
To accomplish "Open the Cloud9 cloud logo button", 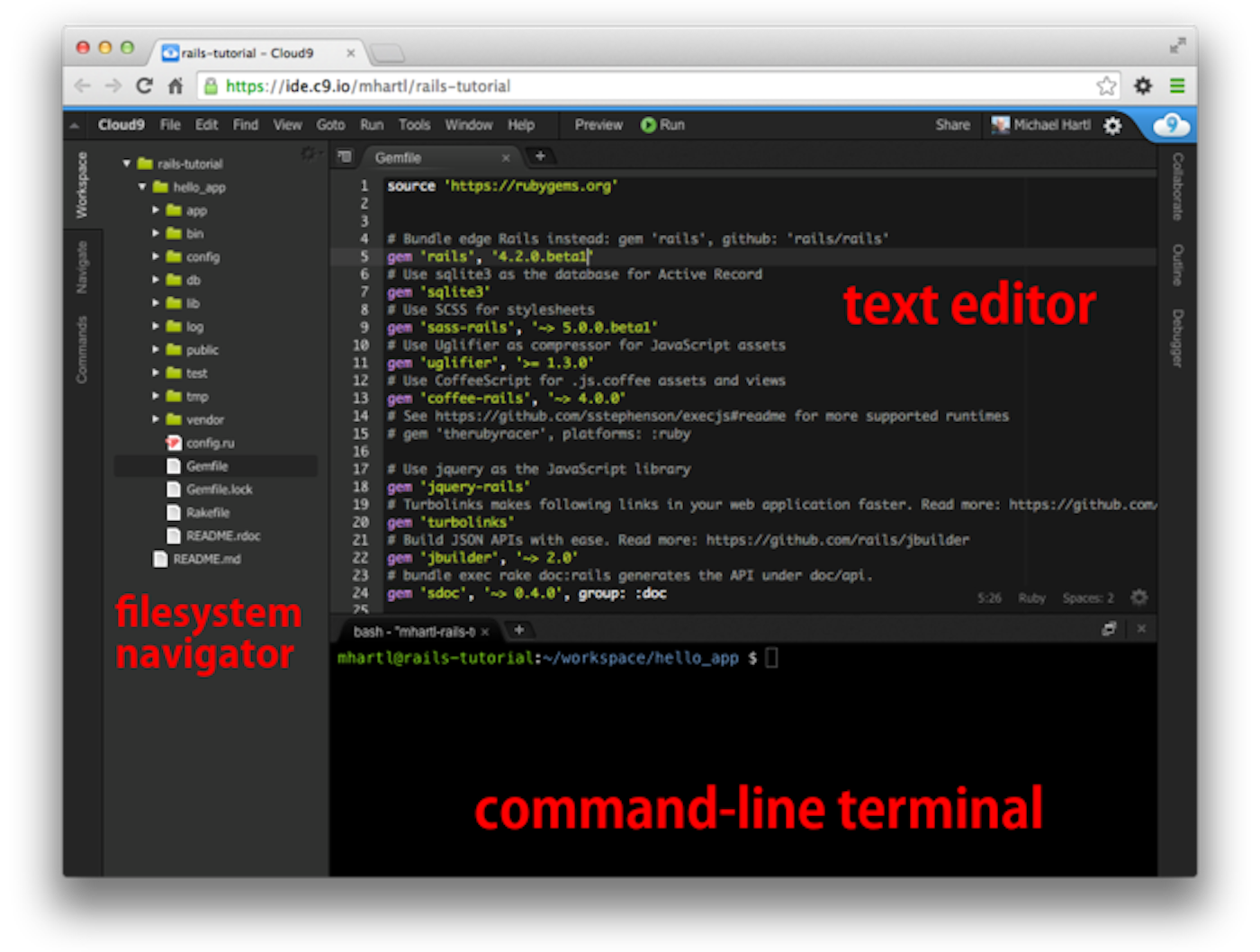I will [1171, 125].
